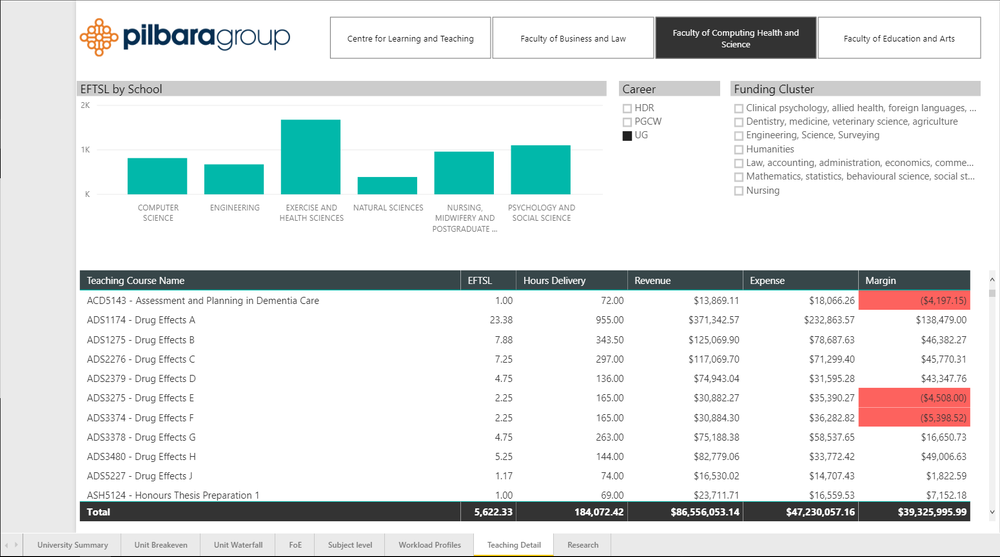Tick Humanities funding cluster checkbox
Screen dimensions: 1000x557
(739, 149)
